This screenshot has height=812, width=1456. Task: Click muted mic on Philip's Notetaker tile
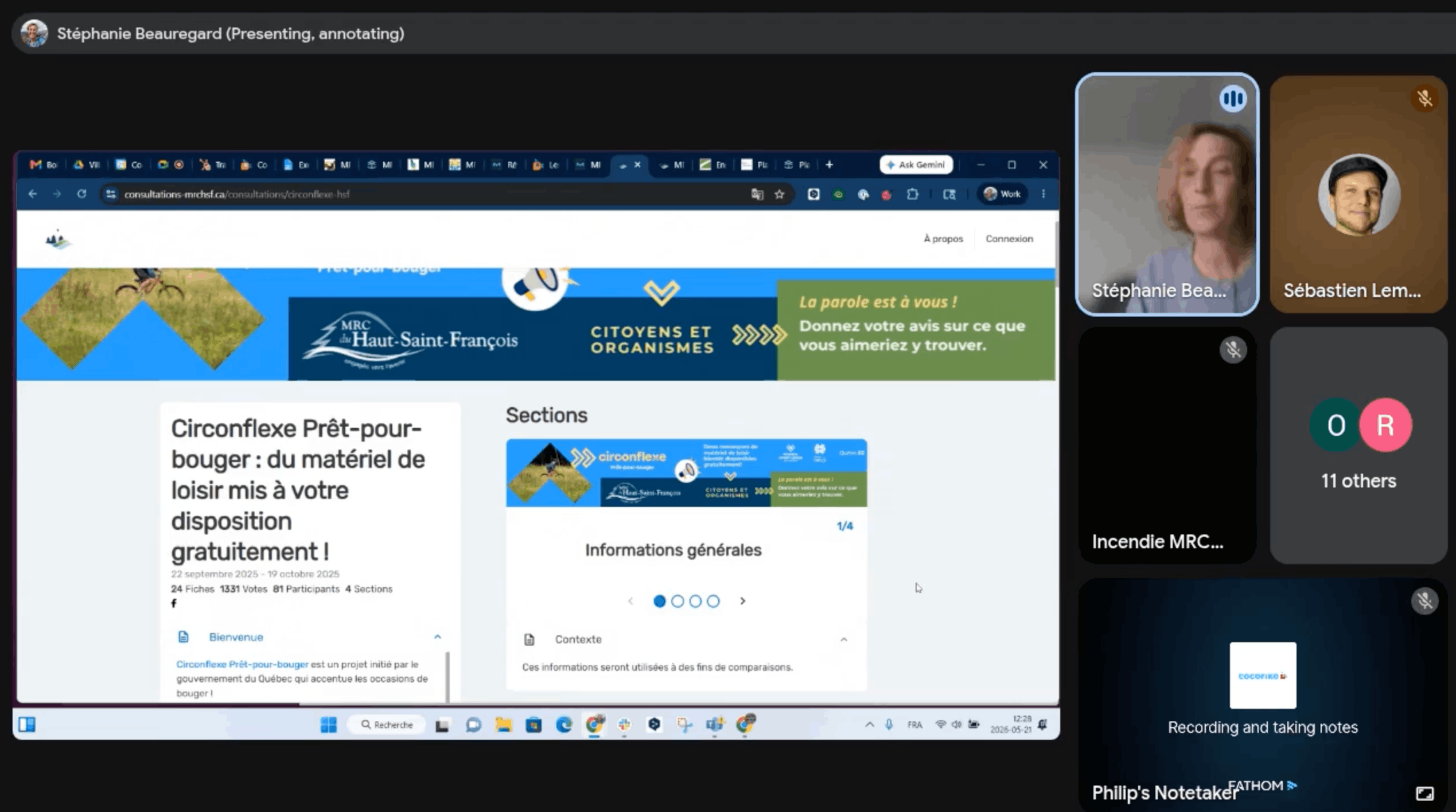pyautogui.click(x=1424, y=600)
